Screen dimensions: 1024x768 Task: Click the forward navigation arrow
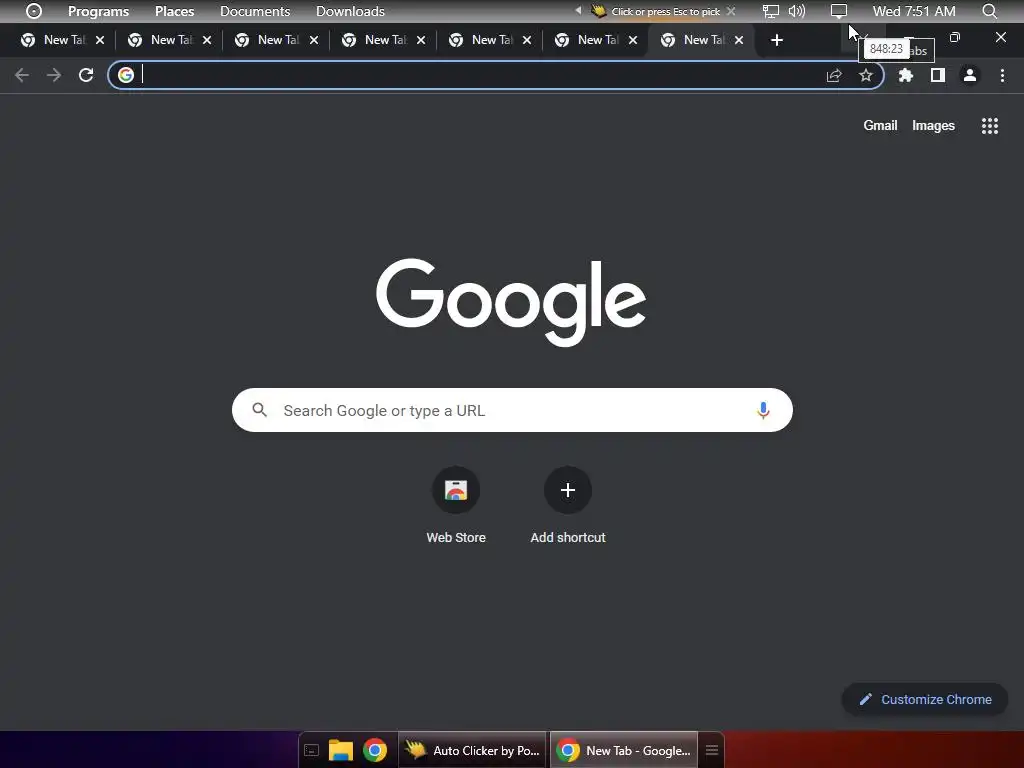pos(54,75)
